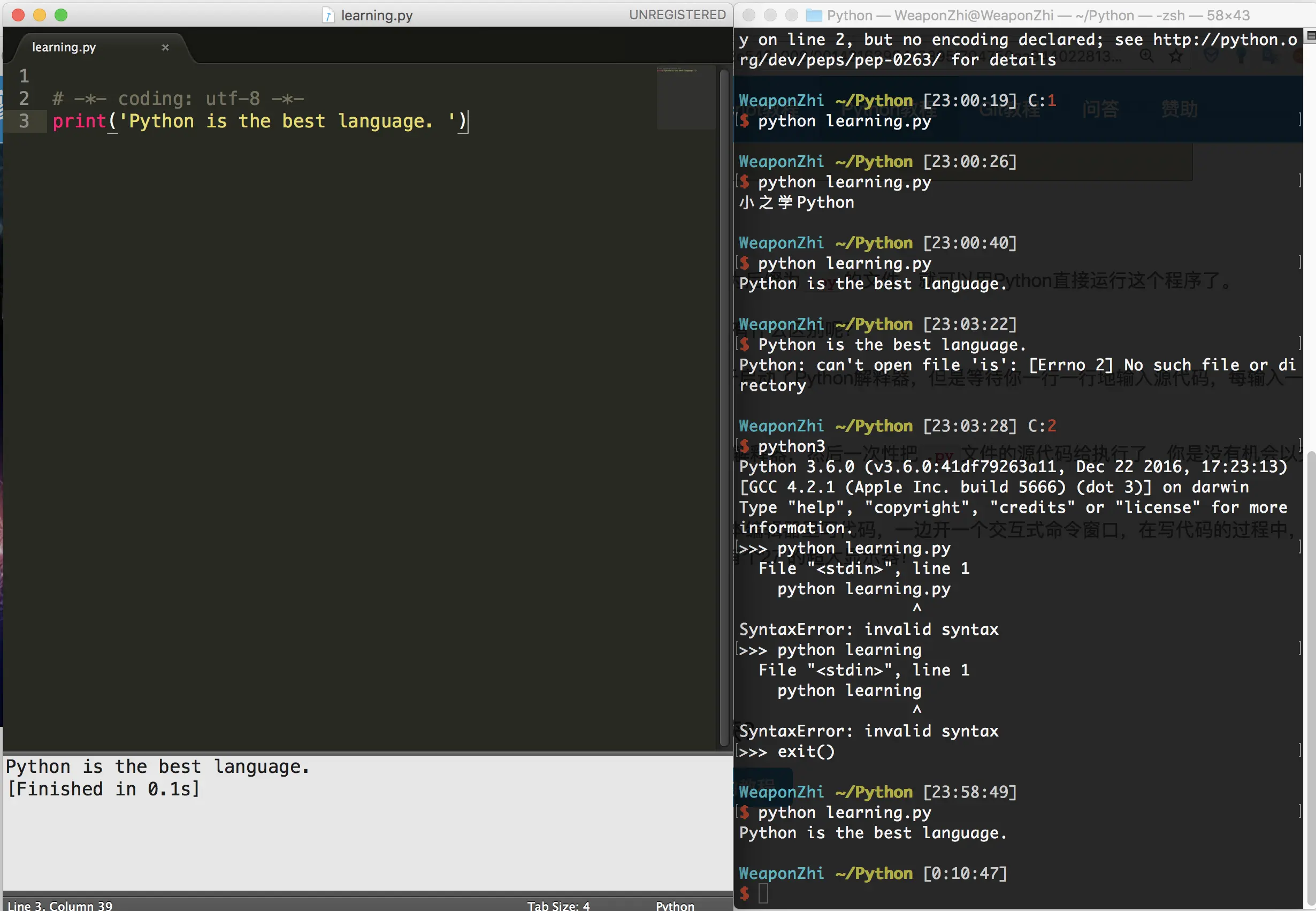Click the Terminal window's gray close button

(749, 16)
